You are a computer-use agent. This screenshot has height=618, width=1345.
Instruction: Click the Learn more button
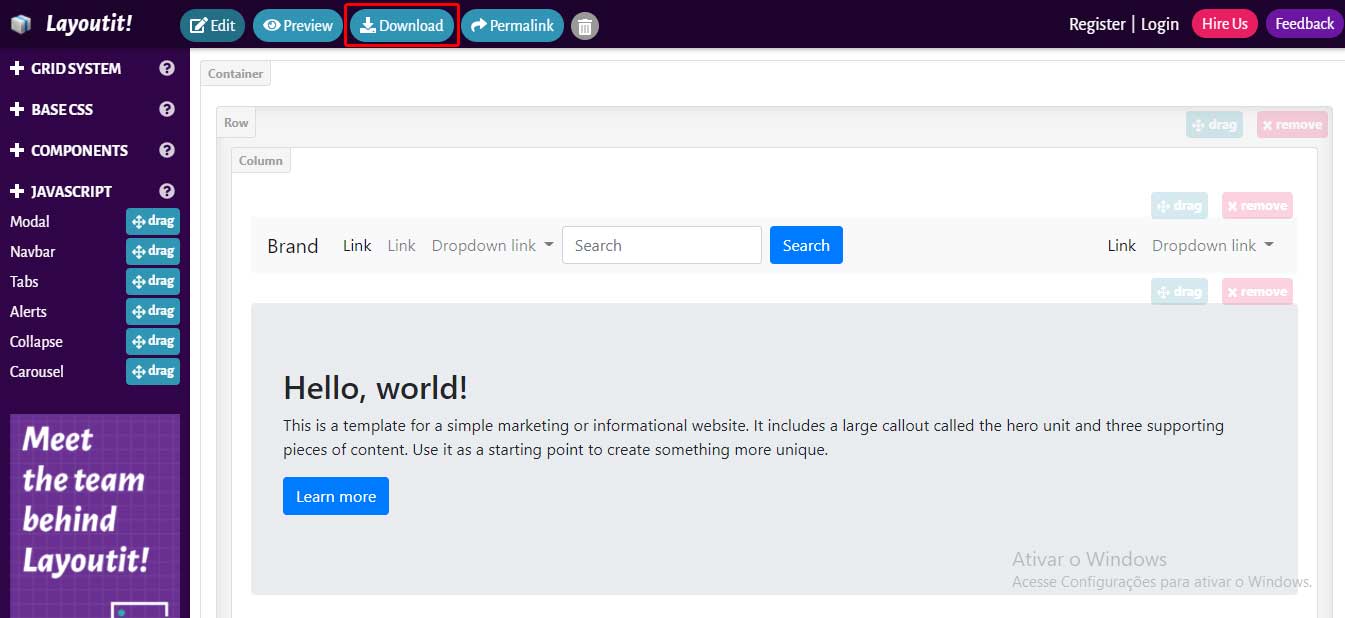[x=335, y=496]
